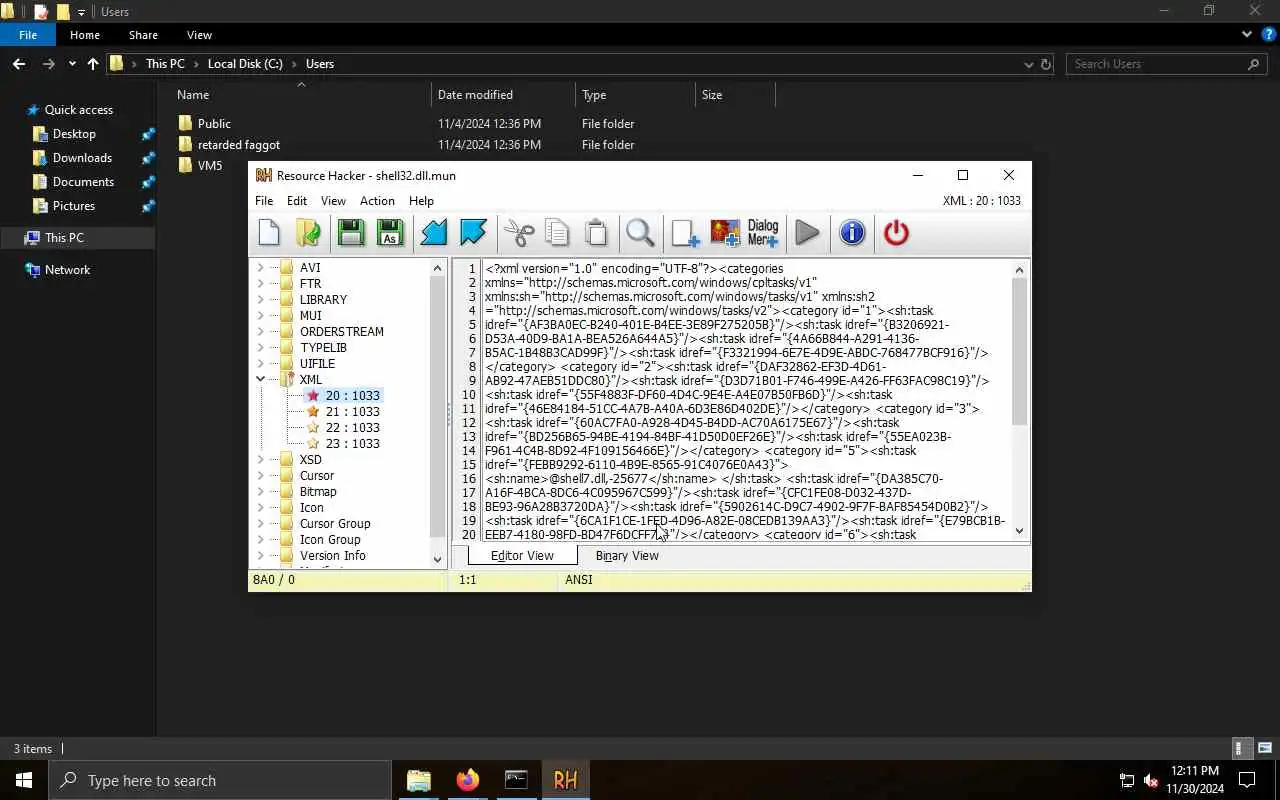Expand the UIFILE tree node
Screen dimensions: 1280x800
(261, 363)
